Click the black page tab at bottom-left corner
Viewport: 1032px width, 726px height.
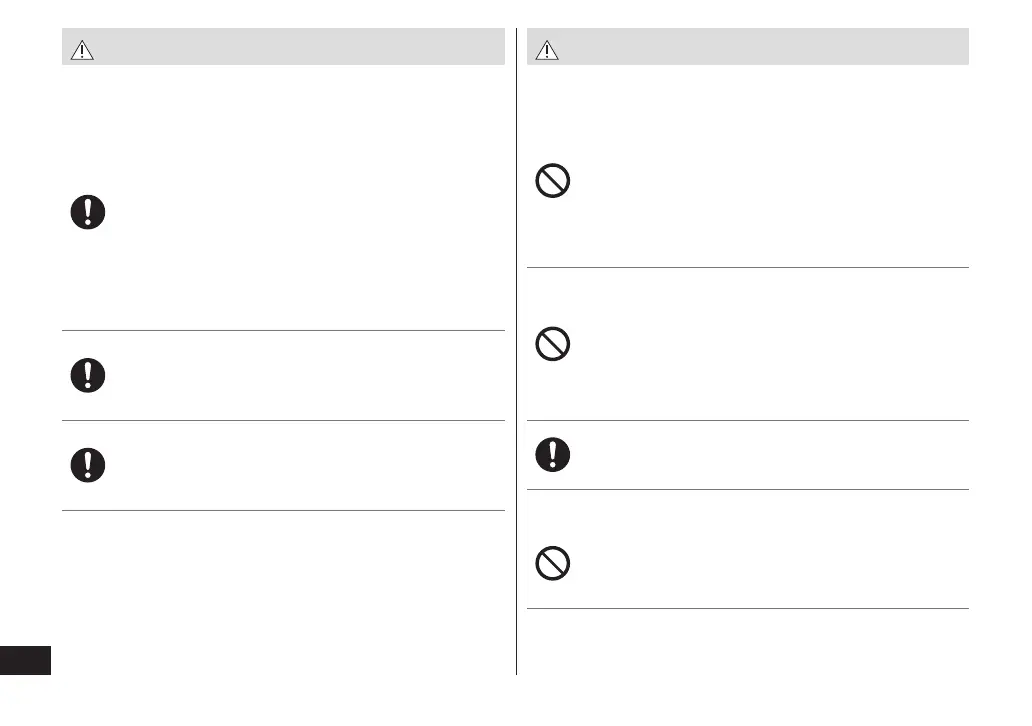(x=25, y=661)
